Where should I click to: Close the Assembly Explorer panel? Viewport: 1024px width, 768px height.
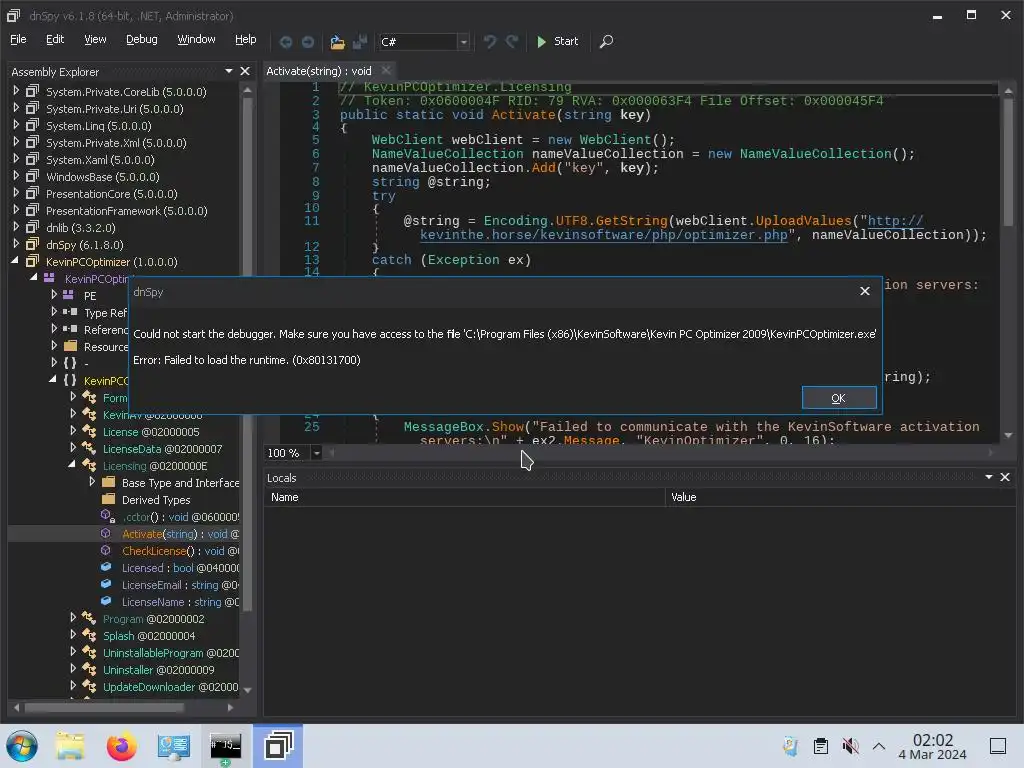pyautogui.click(x=245, y=71)
